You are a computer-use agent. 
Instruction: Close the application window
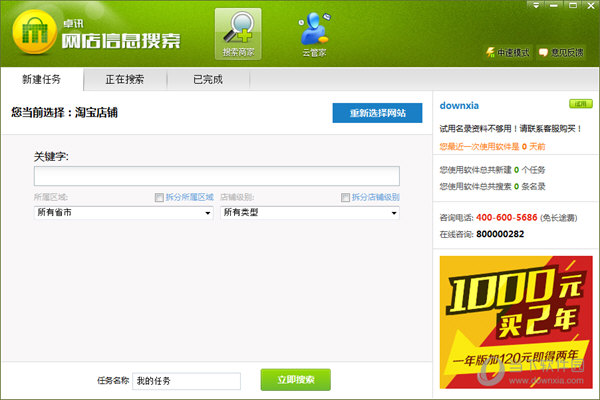coord(590,5)
